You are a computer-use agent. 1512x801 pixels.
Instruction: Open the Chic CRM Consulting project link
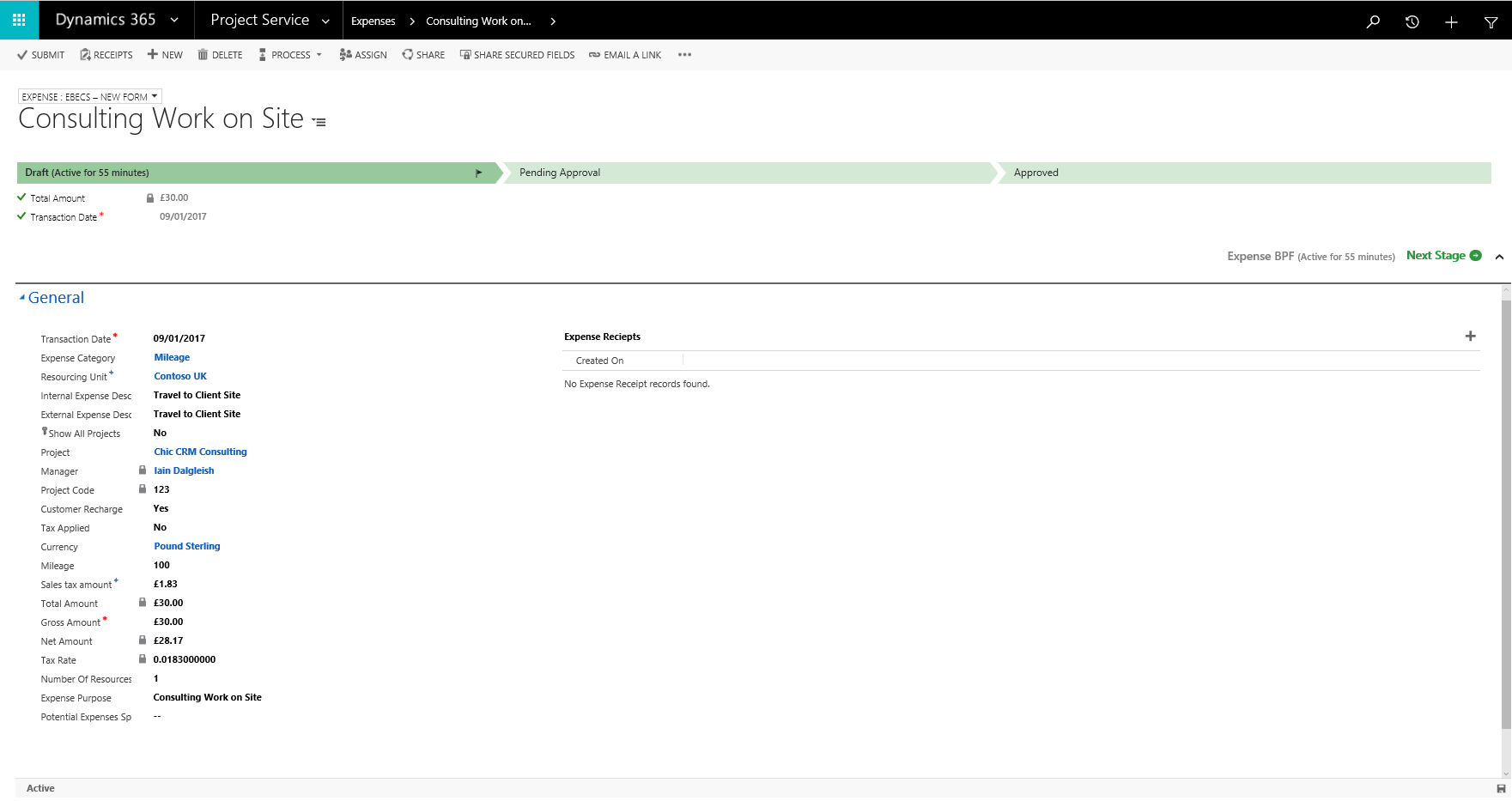pos(200,452)
